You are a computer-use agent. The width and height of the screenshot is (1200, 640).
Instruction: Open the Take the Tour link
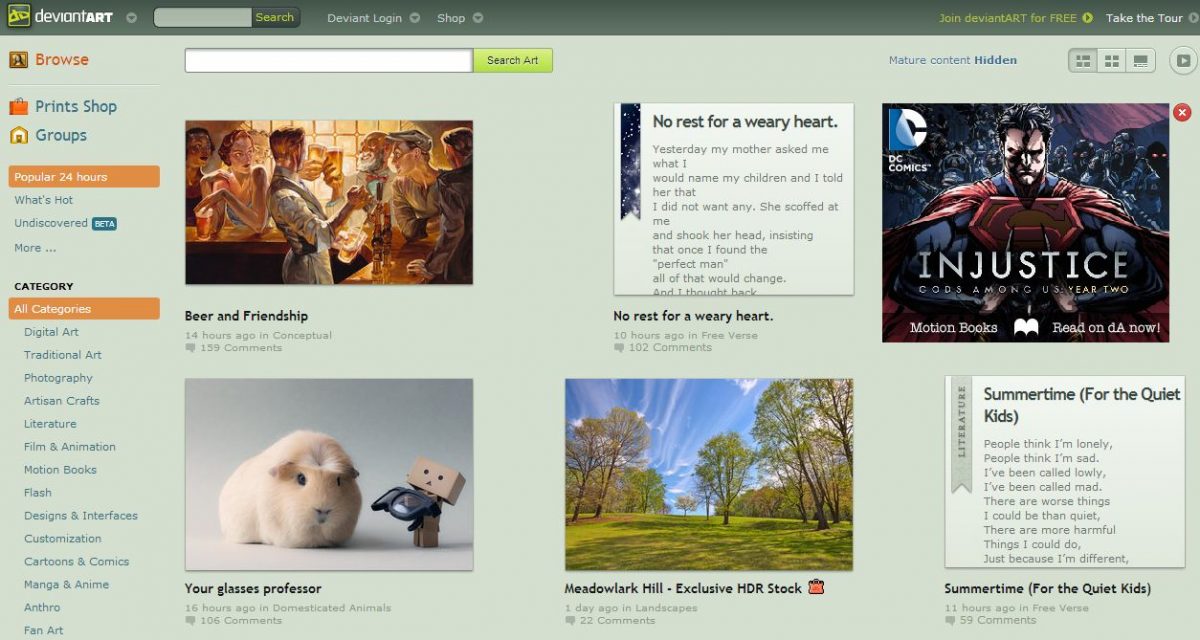point(1144,18)
